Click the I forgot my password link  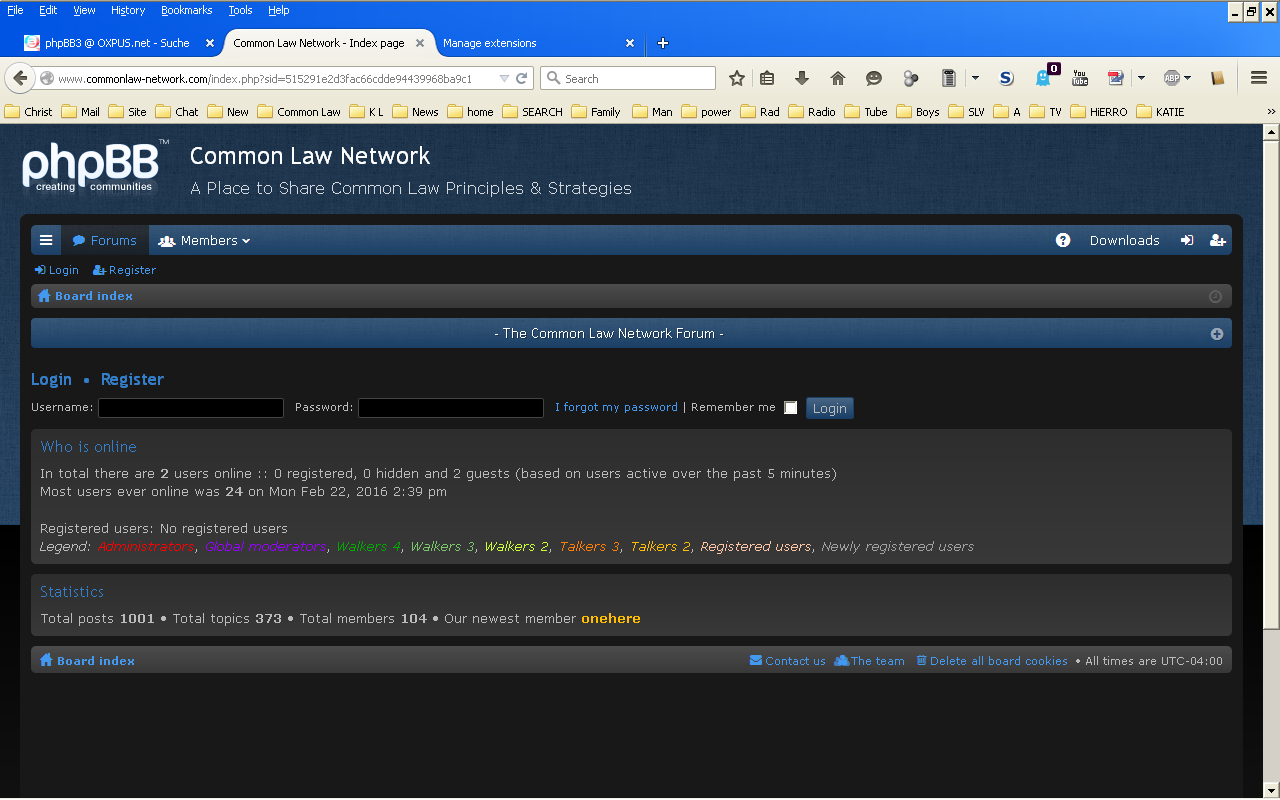[616, 408]
